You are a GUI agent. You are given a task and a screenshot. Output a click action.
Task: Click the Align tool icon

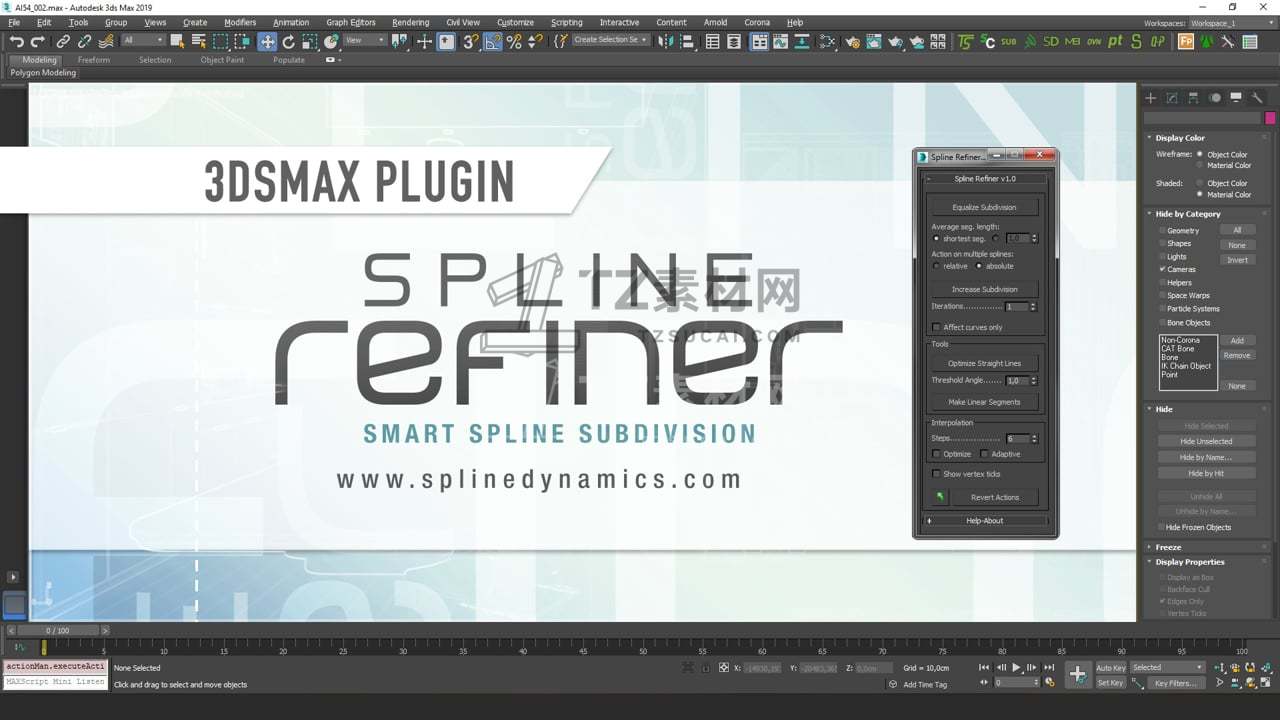pos(687,41)
